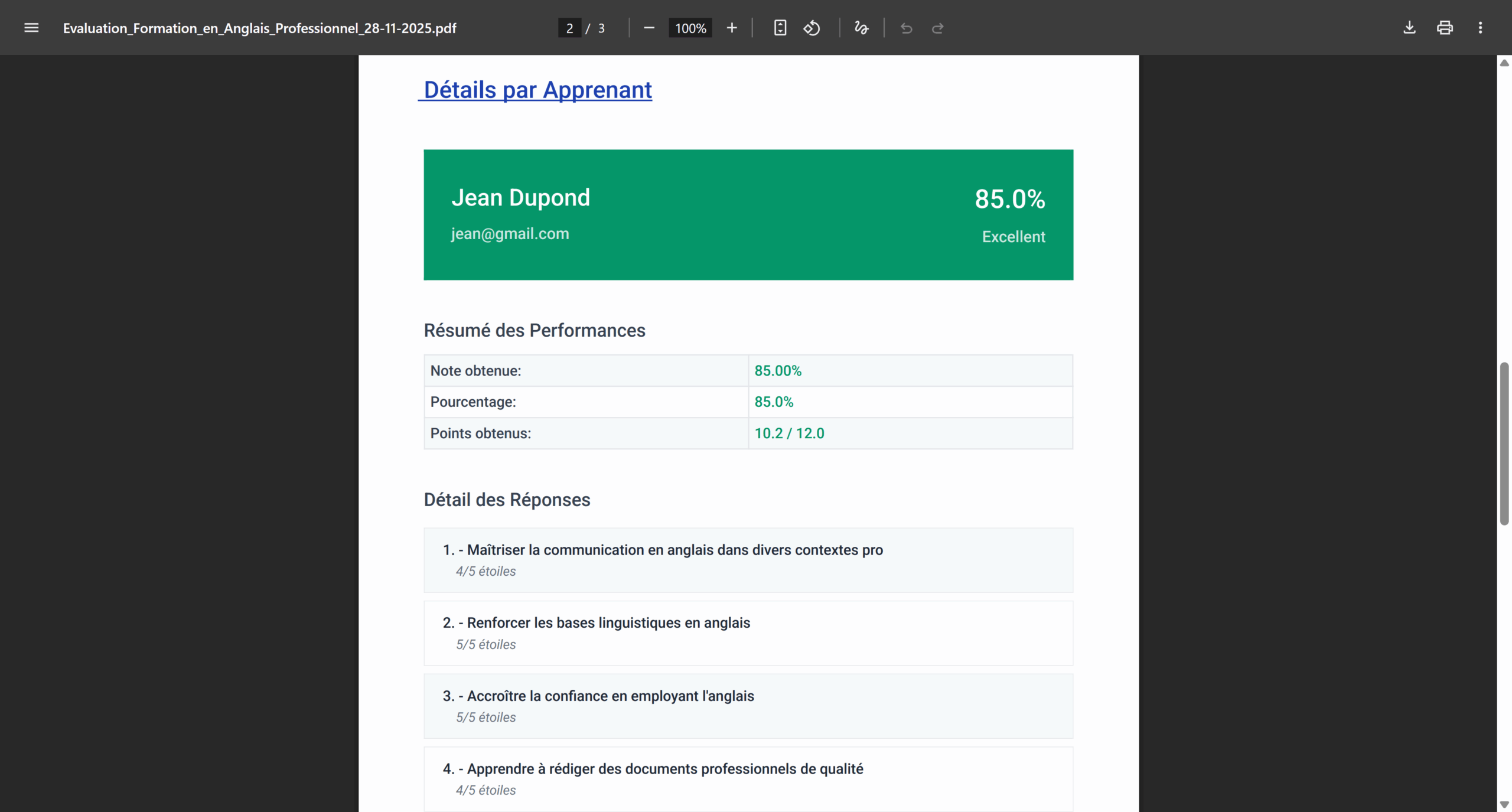Toggle the document outline sidebar
The height and width of the screenshot is (812, 1512).
coord(31,27)
